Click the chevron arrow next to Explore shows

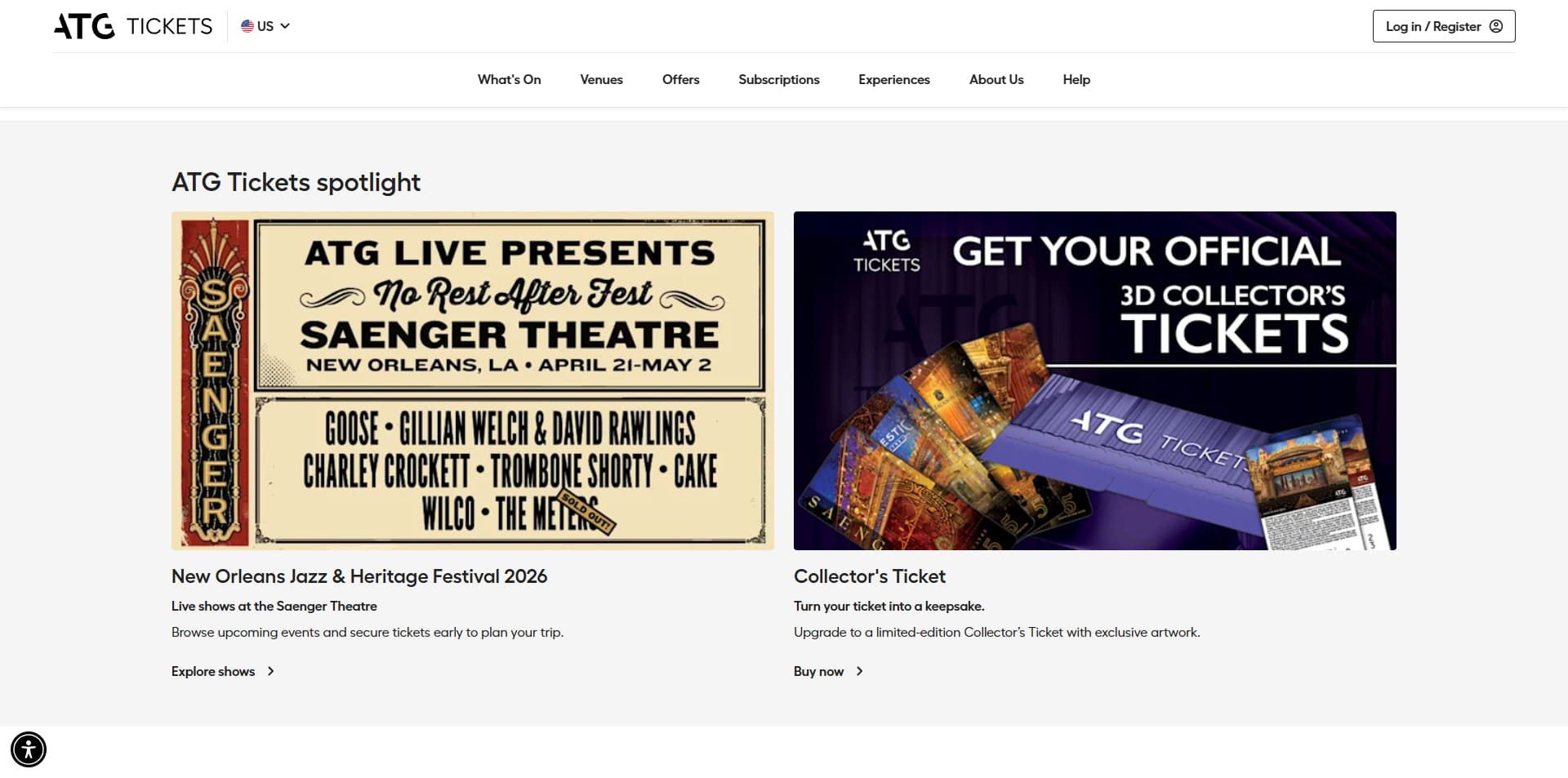tap(270, 671)
